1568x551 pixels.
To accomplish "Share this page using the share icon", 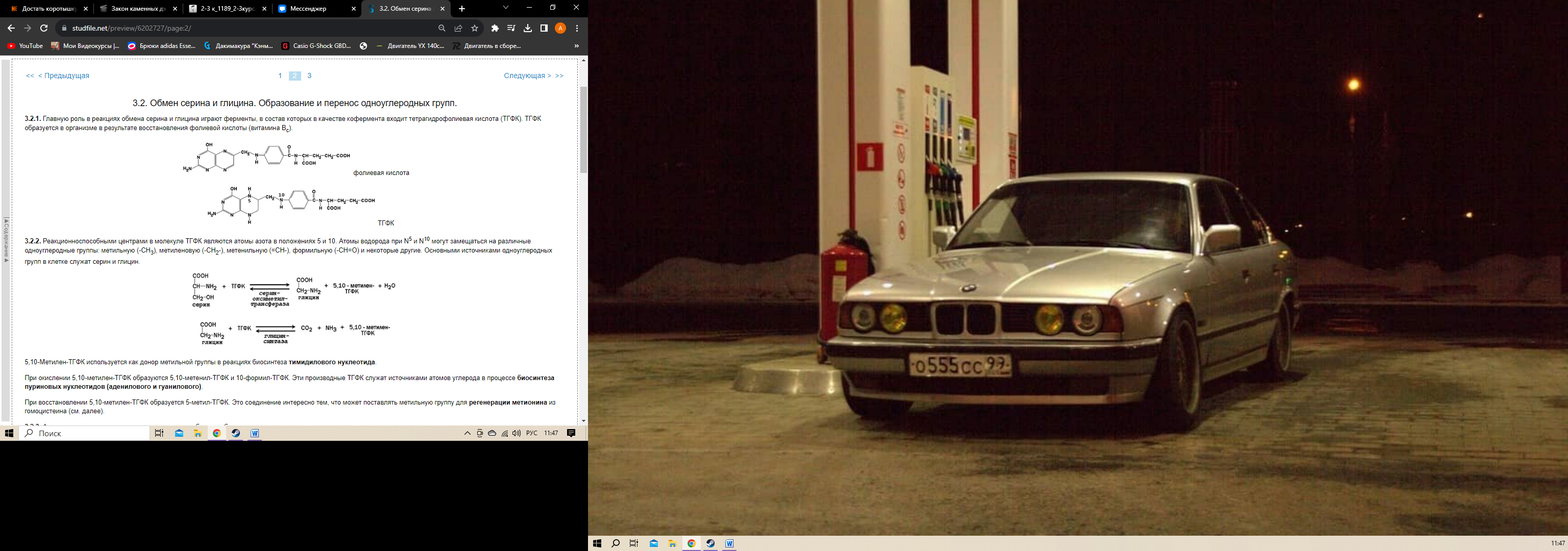I will [458, 28].
